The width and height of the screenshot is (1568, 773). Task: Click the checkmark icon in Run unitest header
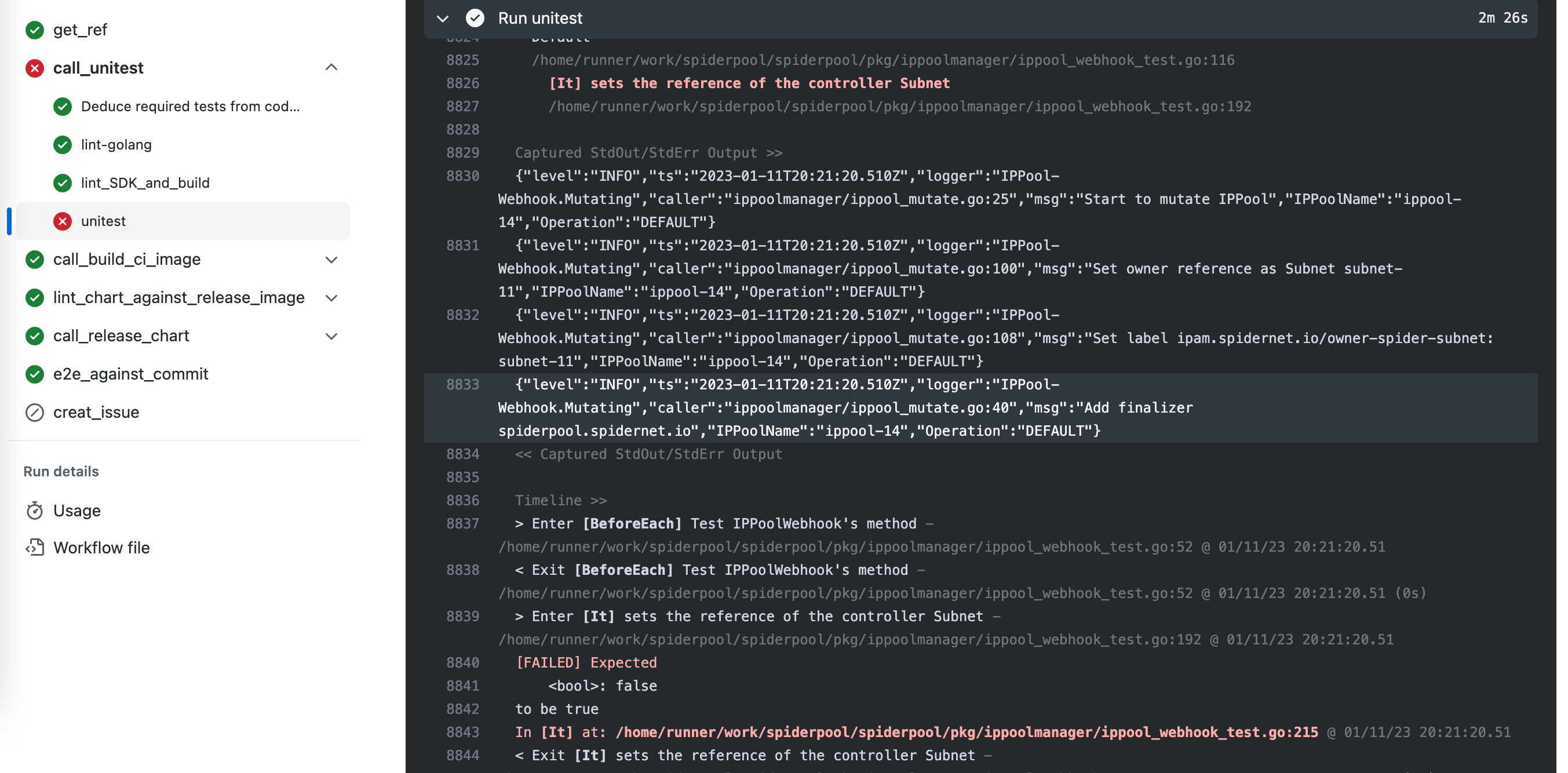pos(475,19)
